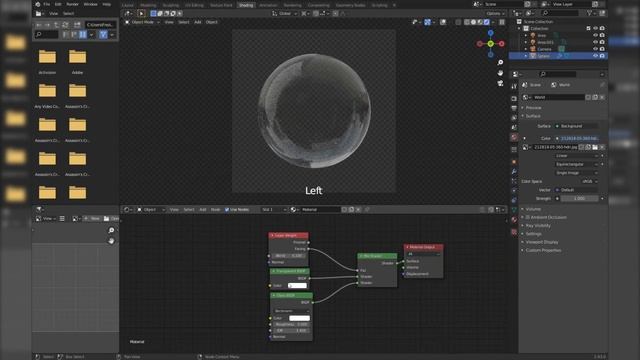Switch to the Animation workspace tab
The width and height of the screenshot is (640, 360).
[268, 5]
